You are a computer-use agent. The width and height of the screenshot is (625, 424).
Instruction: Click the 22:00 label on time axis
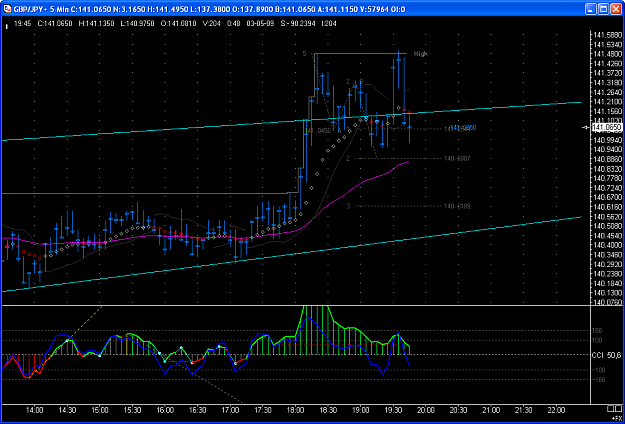[556, 410]
